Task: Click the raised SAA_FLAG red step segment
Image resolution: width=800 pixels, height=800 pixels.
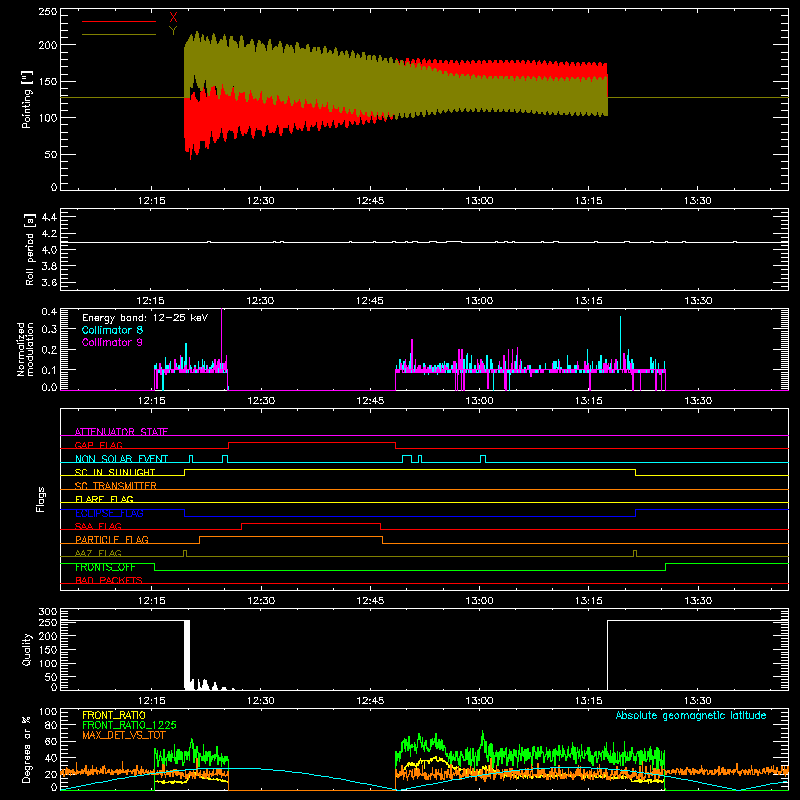Action: [311, 524]
